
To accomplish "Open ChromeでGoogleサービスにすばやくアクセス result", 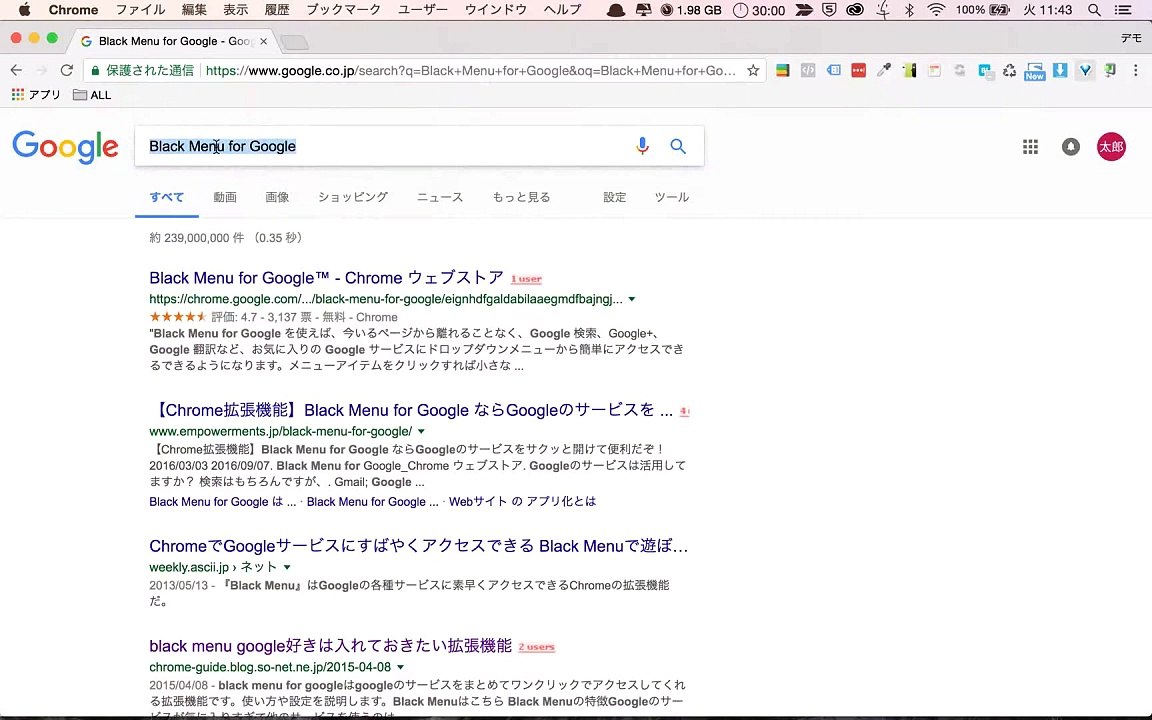I will tap(419, 546).
